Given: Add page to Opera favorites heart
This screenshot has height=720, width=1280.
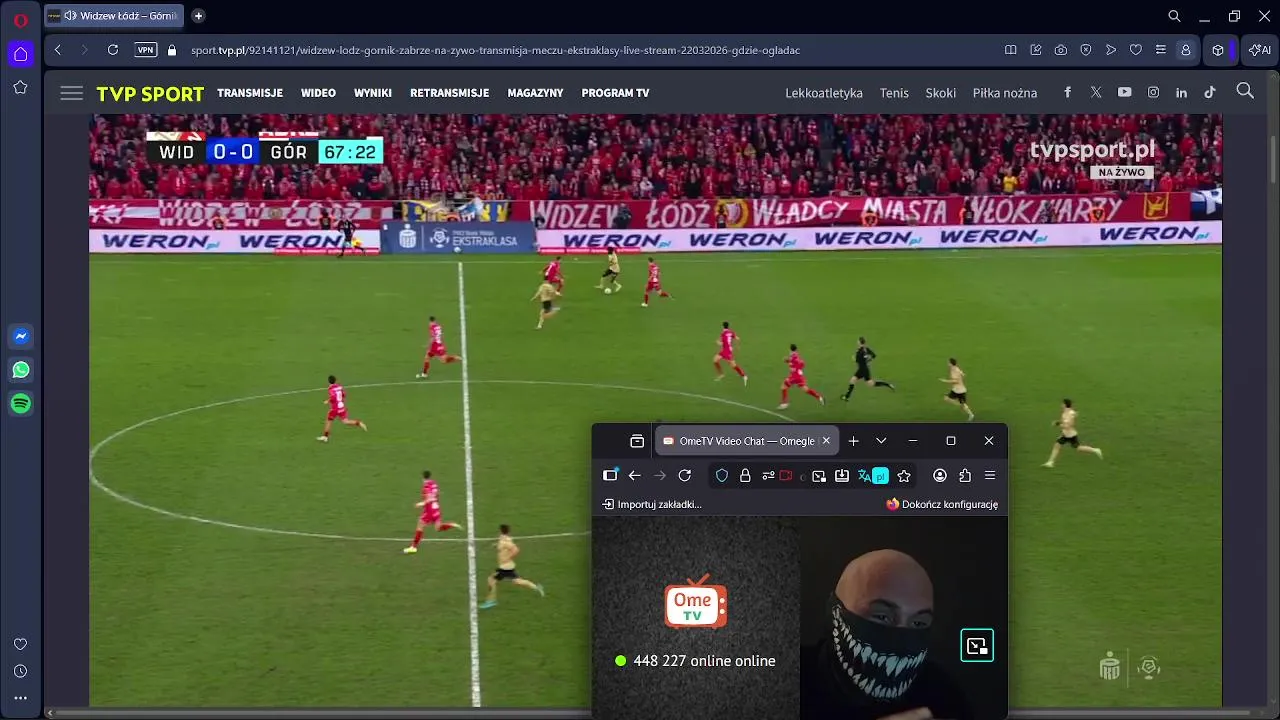Looking at the screenshot, I should tap(1136, 50).
